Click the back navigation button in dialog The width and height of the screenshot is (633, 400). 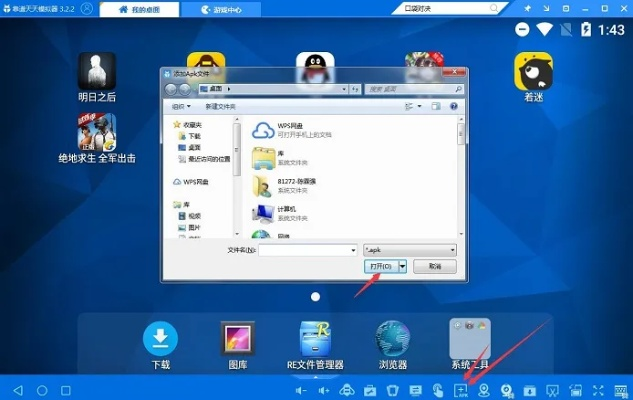[171, 89]
